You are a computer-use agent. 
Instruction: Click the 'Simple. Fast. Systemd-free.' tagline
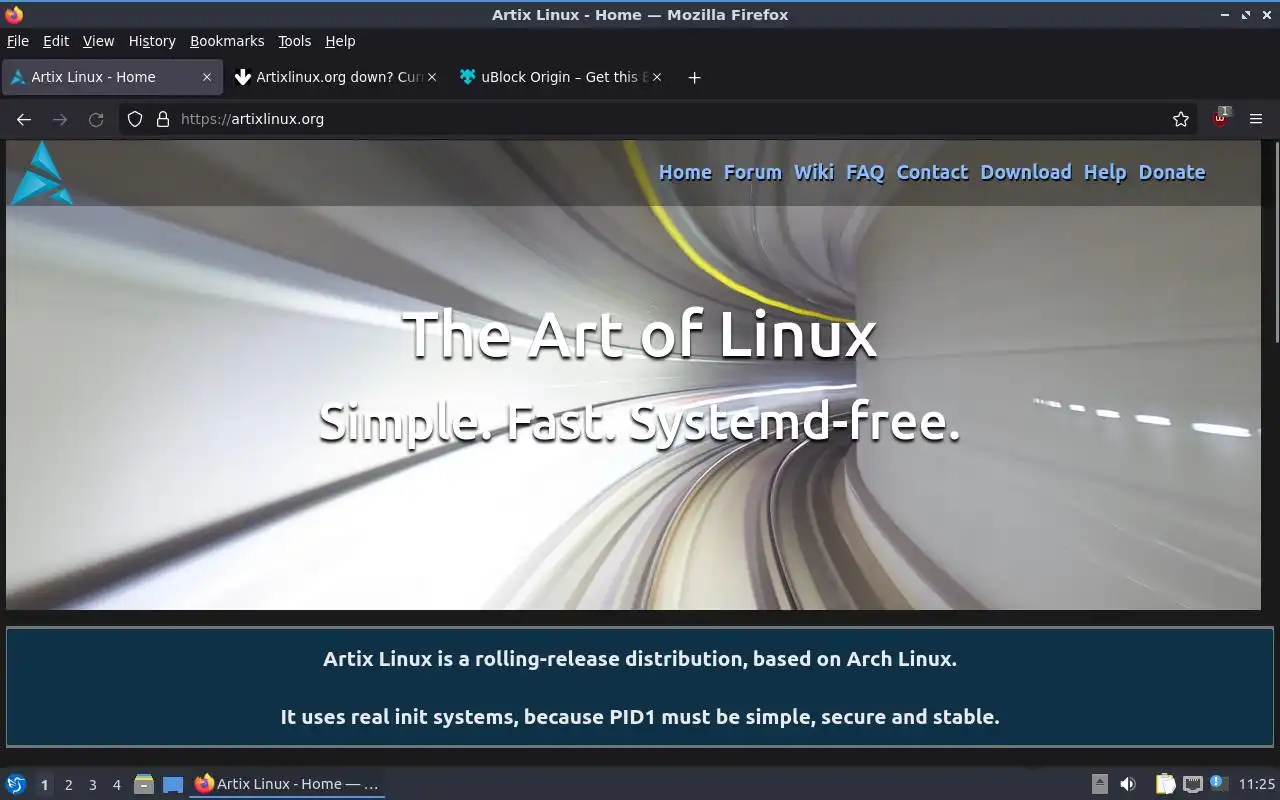pyautogui.click(x=640, y=422)
